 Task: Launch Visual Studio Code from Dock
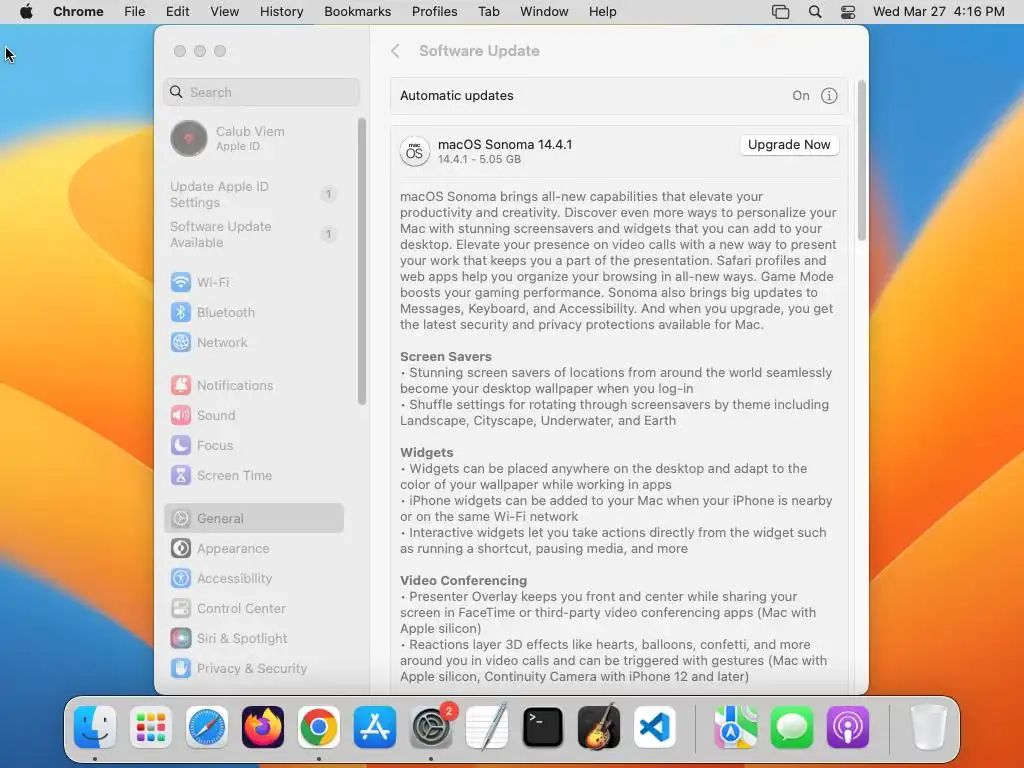(x=654, y=727)
